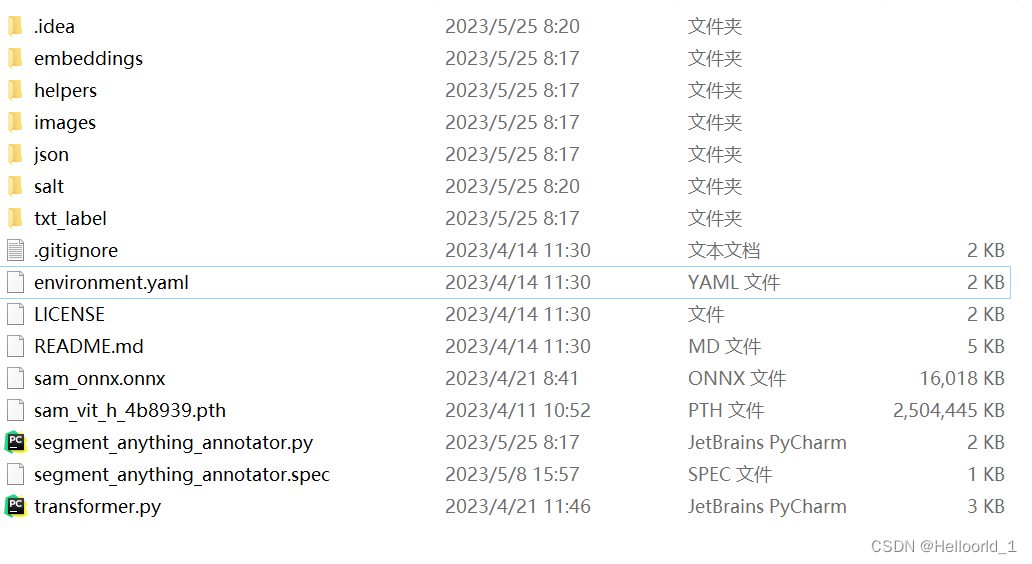Click the 2023/4/21 8:41 date of sam_onnx.onnx
1032x564 pixels.
[511, 378]
